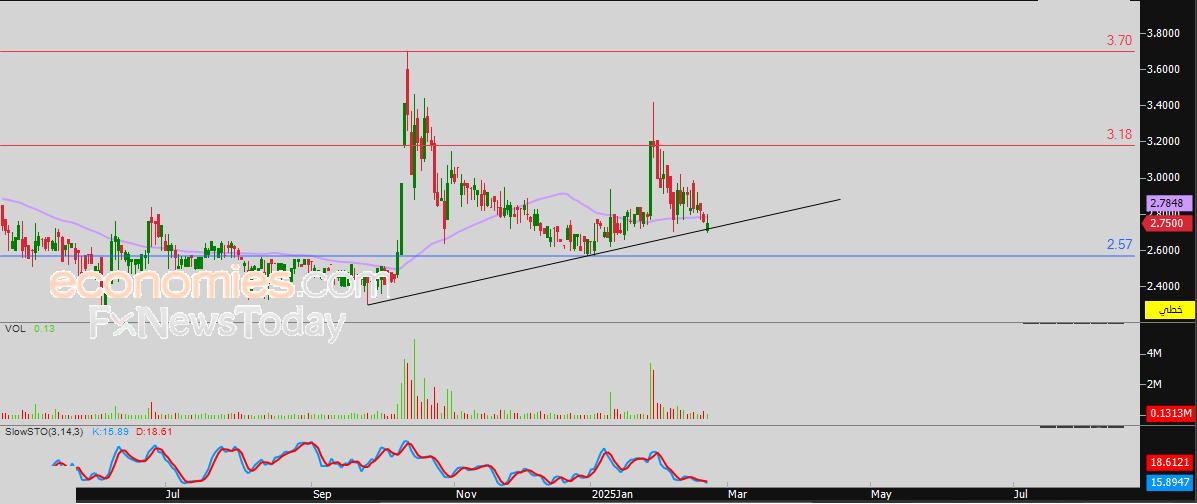Viewport: 1197px width, 504px height.
Task: Click the 3.4000 price axis value
Action: click(x=1165, y=105)
